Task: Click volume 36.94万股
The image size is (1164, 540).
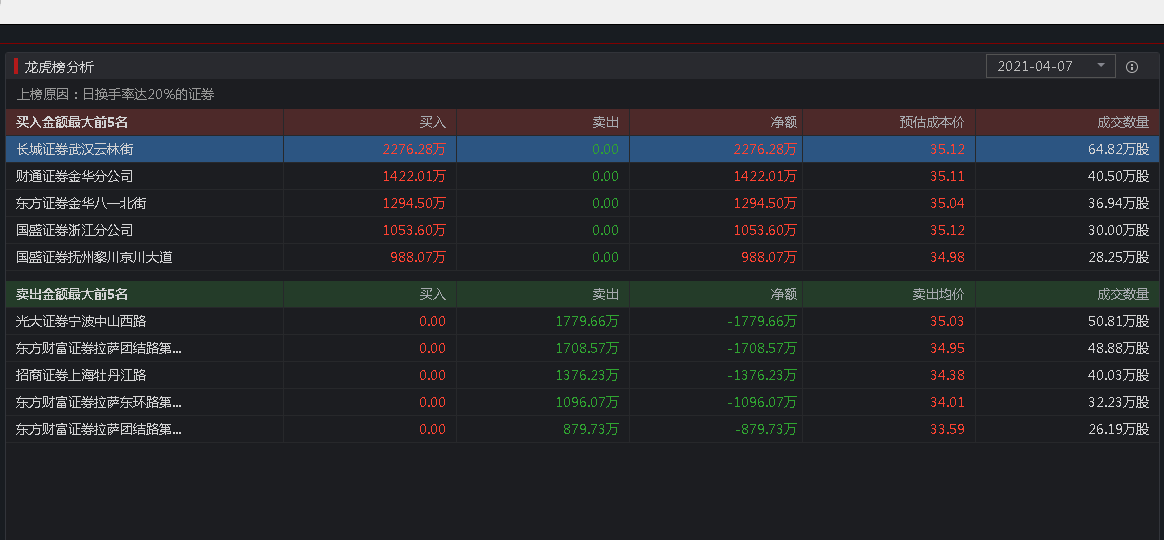Action: 1119,203
